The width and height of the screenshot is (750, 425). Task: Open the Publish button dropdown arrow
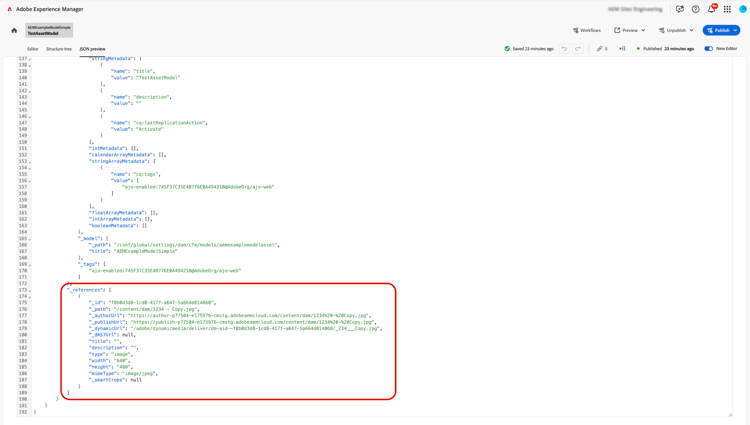735,31
